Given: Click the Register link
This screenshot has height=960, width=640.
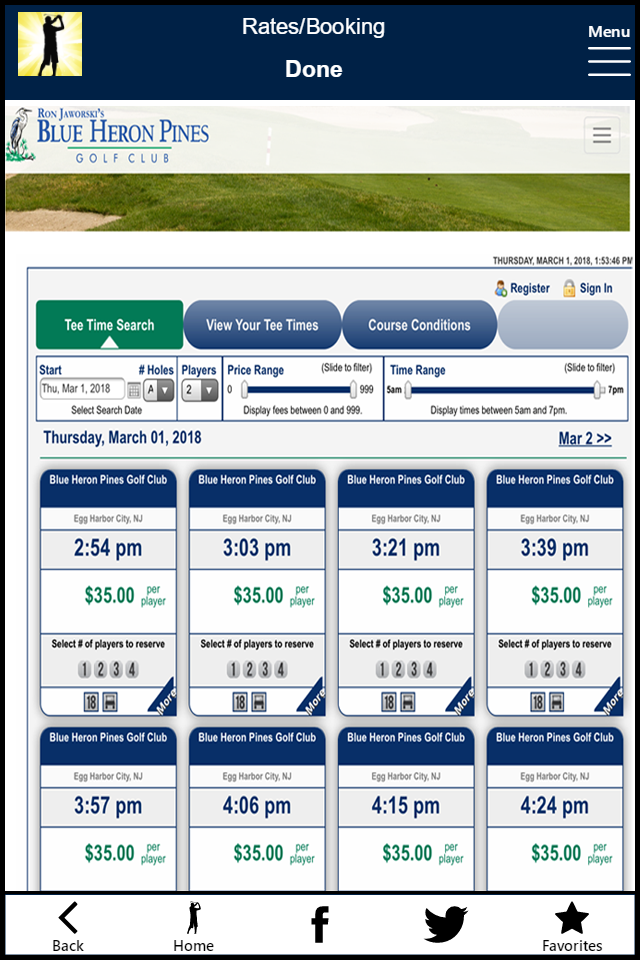Looking at the screenshot, I should 530,288.
